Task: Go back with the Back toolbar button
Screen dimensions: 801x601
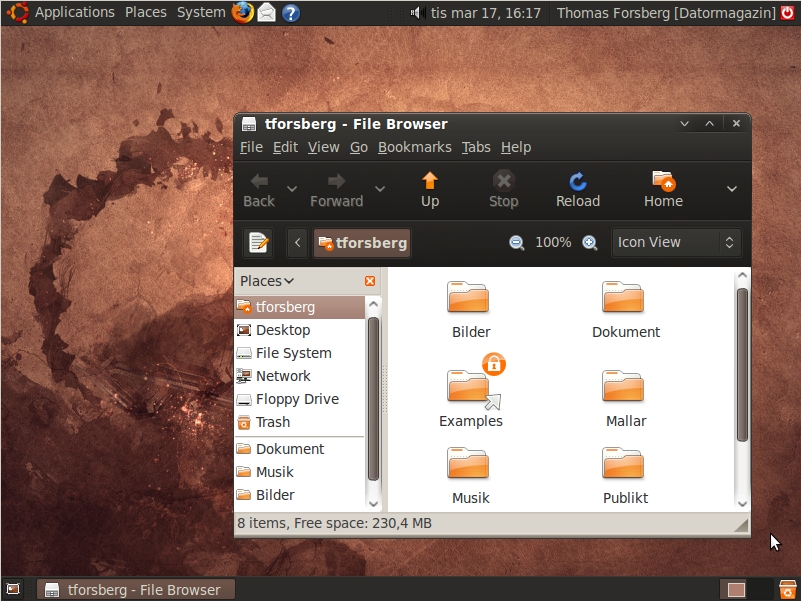Action: click(259, 190)
